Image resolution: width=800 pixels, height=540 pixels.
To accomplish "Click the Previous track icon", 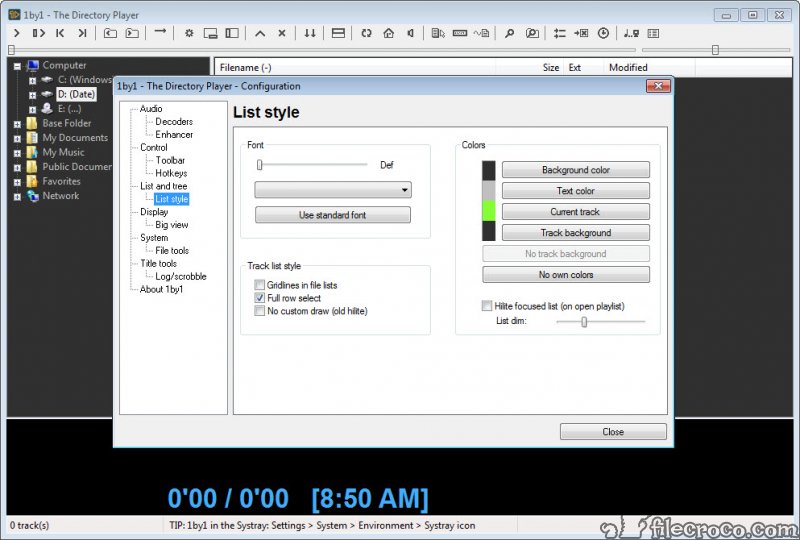I will (60, 33).
